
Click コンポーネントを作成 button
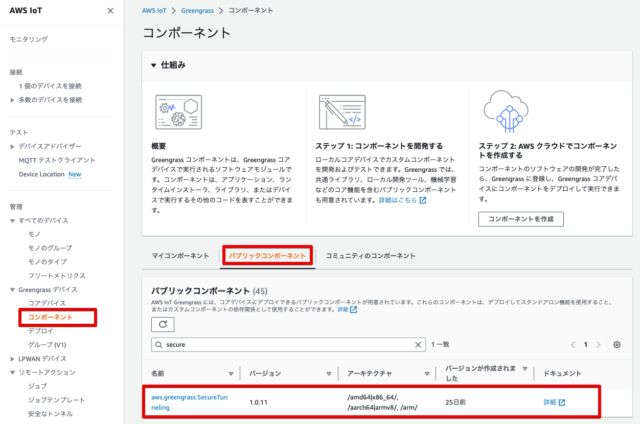(521, 219)
